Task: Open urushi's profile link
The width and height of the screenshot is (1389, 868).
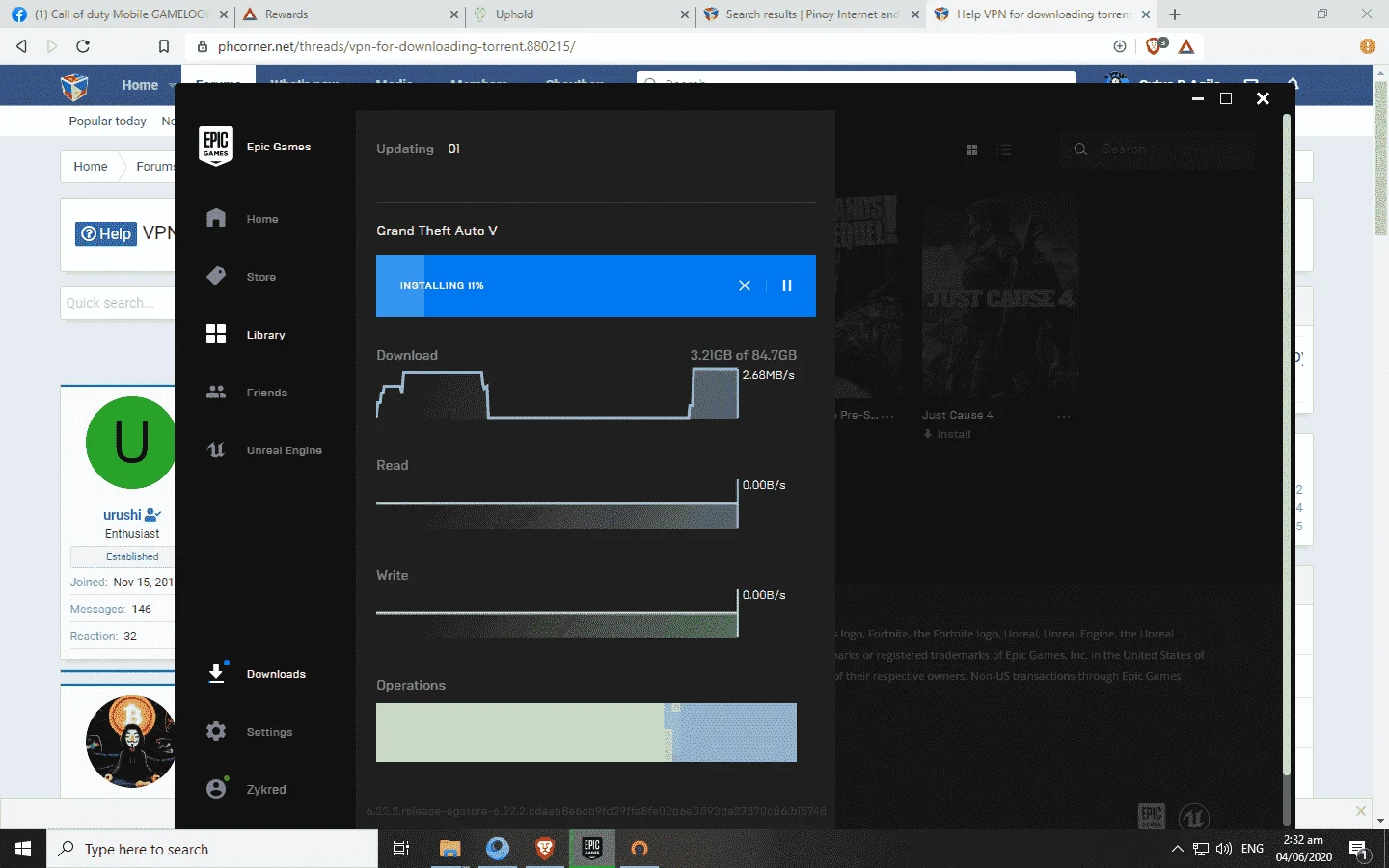Action: [123, 515]
